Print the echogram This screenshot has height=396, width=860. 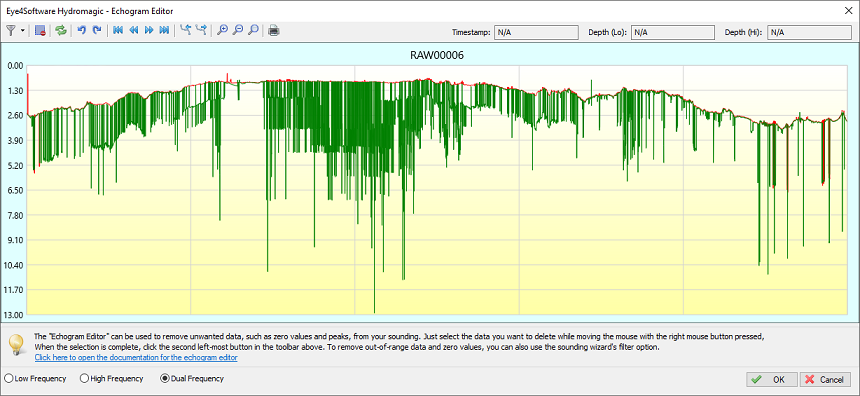click(x=274, y=31)
